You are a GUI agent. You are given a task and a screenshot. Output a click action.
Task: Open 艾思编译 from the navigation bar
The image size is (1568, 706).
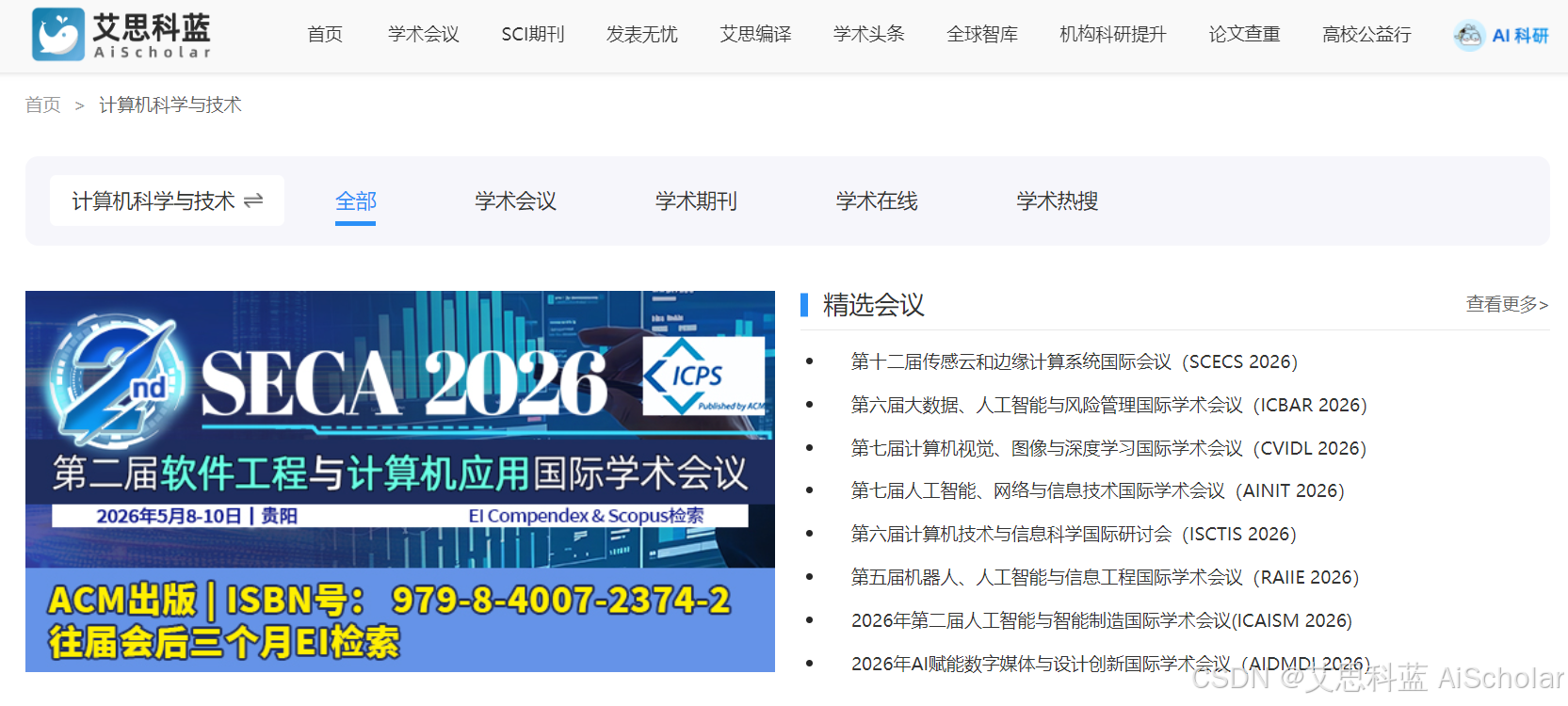[756, 35]
